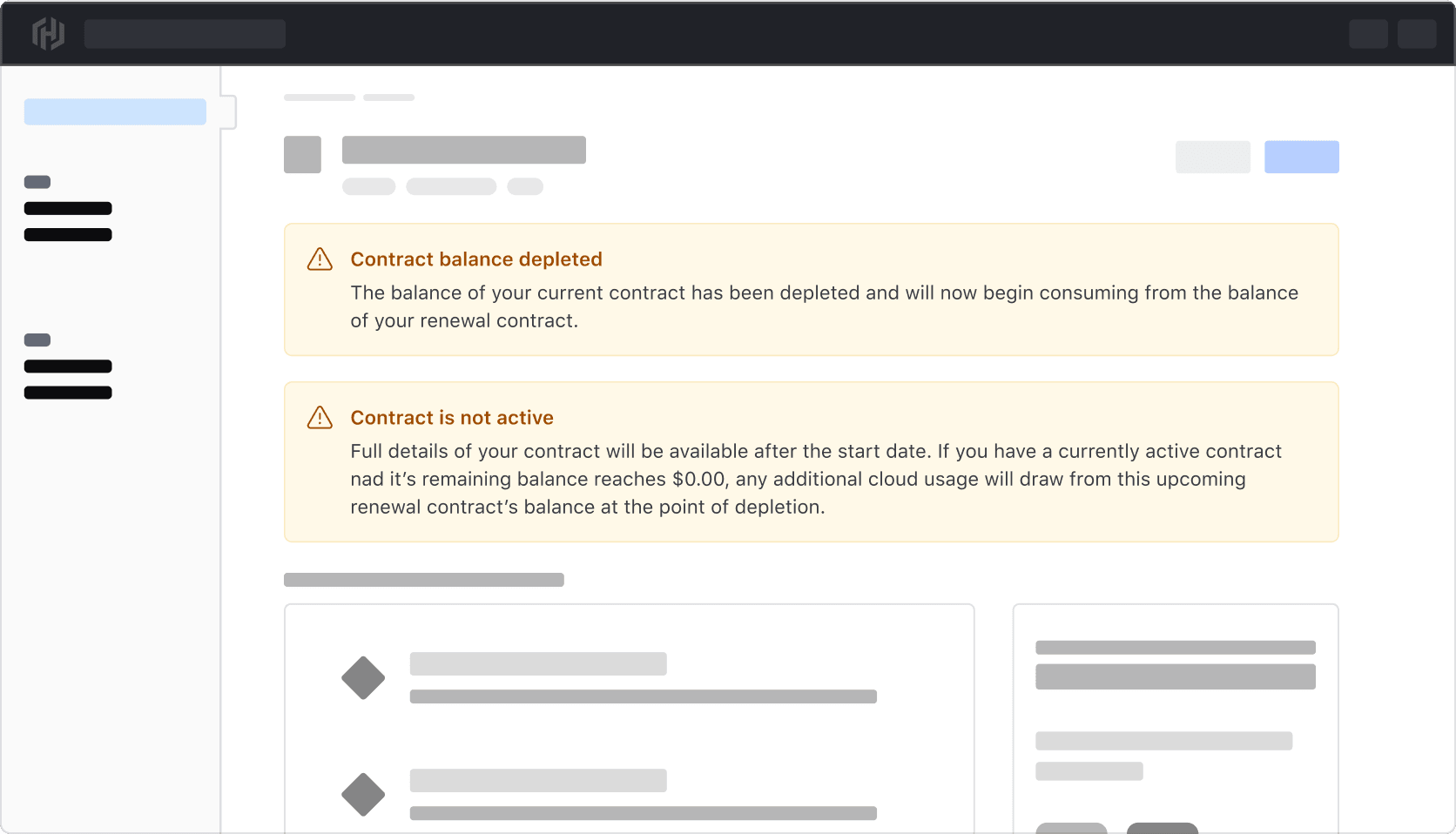Click the first breadcrumb segment above the page title
1456x834 pixels.
coord(319,98)
